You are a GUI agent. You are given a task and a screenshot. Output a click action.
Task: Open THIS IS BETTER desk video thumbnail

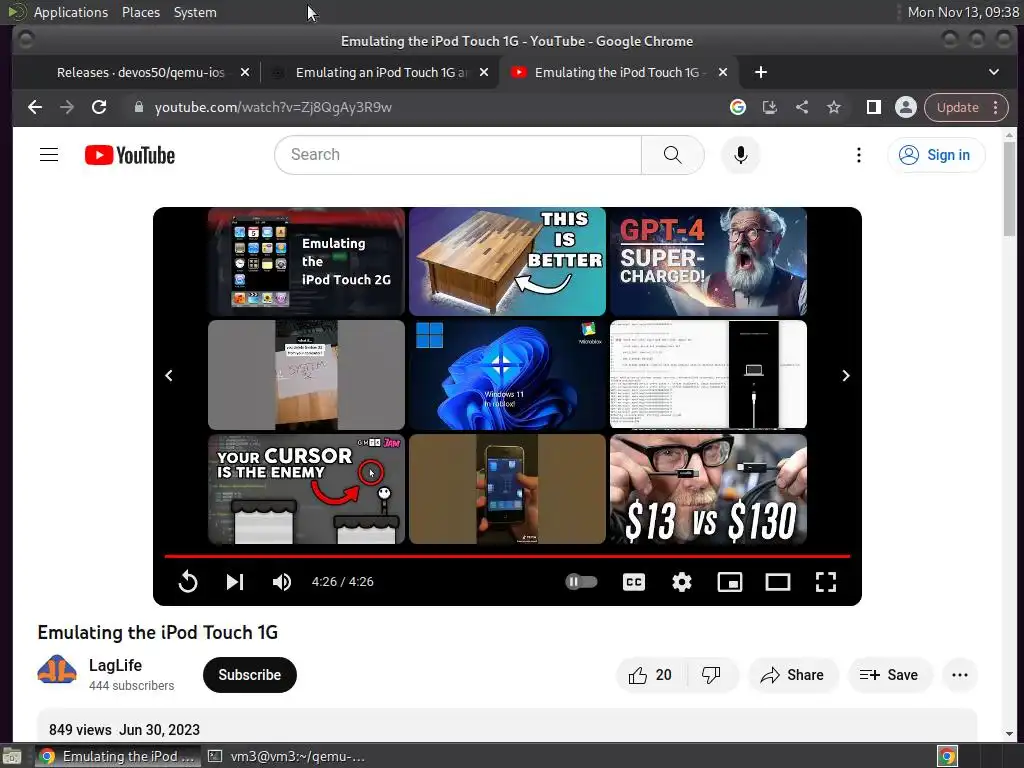pos(507,262)
